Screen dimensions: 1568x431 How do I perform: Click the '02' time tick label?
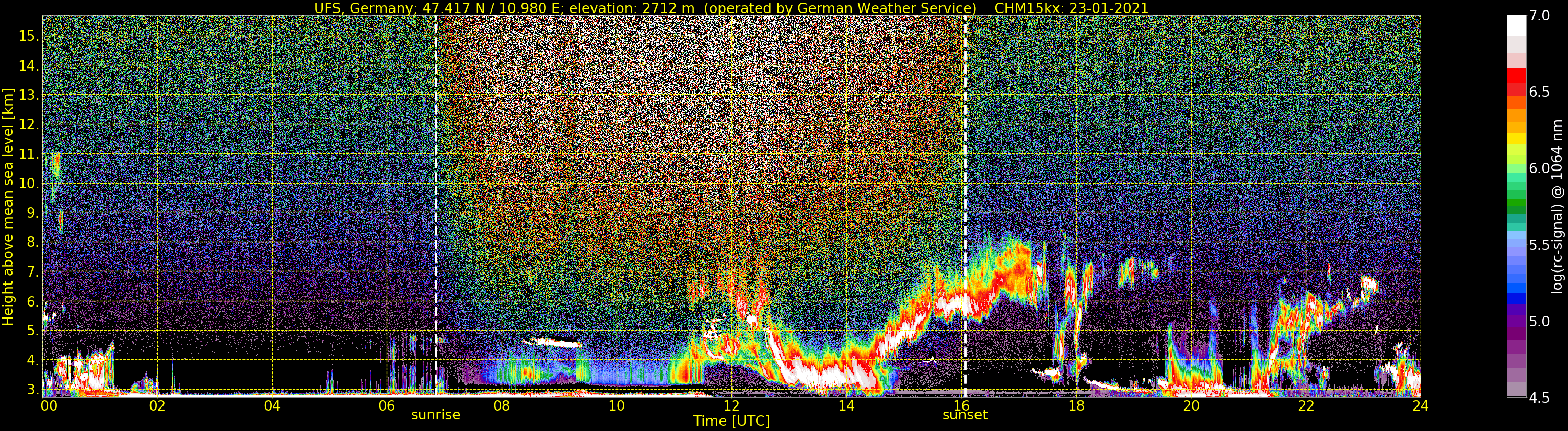157,405
